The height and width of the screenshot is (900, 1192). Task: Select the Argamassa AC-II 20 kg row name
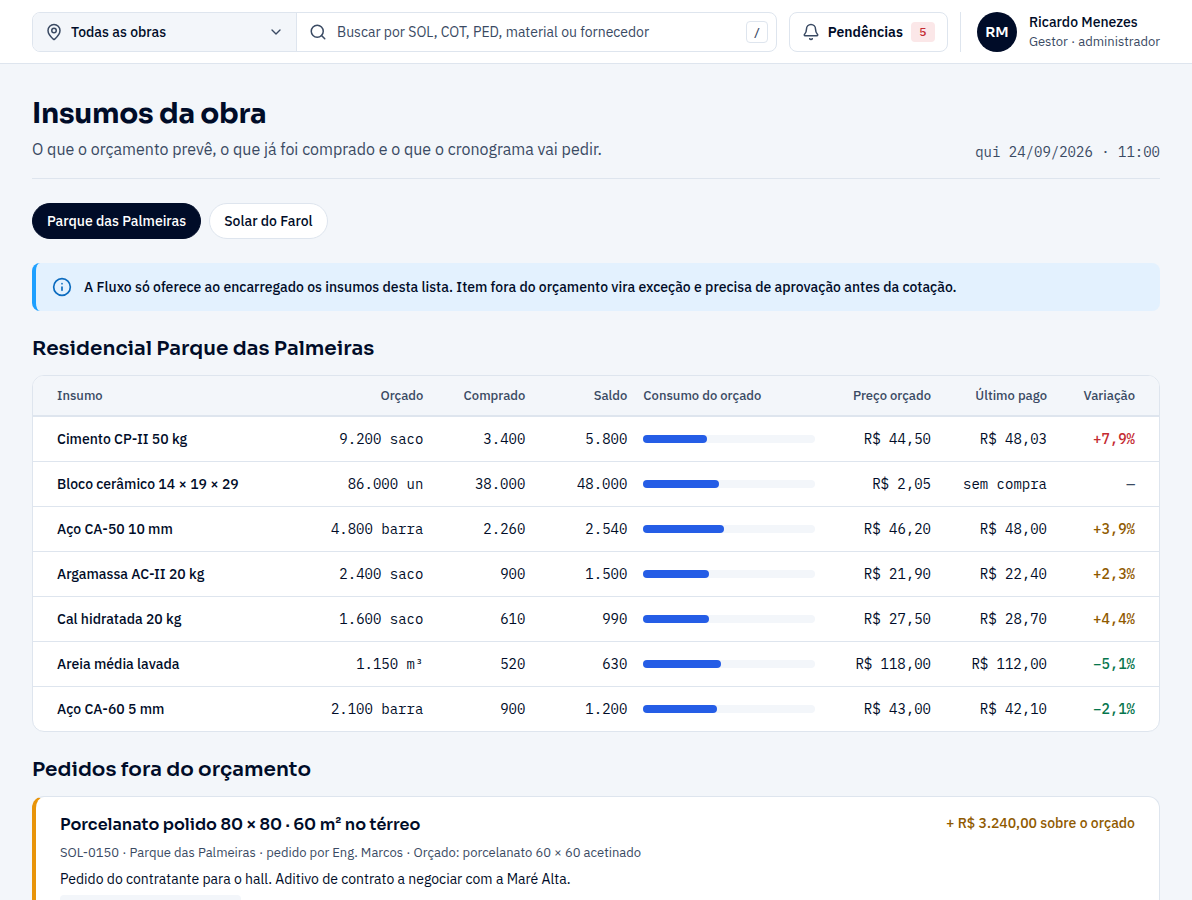coord(131,574)
